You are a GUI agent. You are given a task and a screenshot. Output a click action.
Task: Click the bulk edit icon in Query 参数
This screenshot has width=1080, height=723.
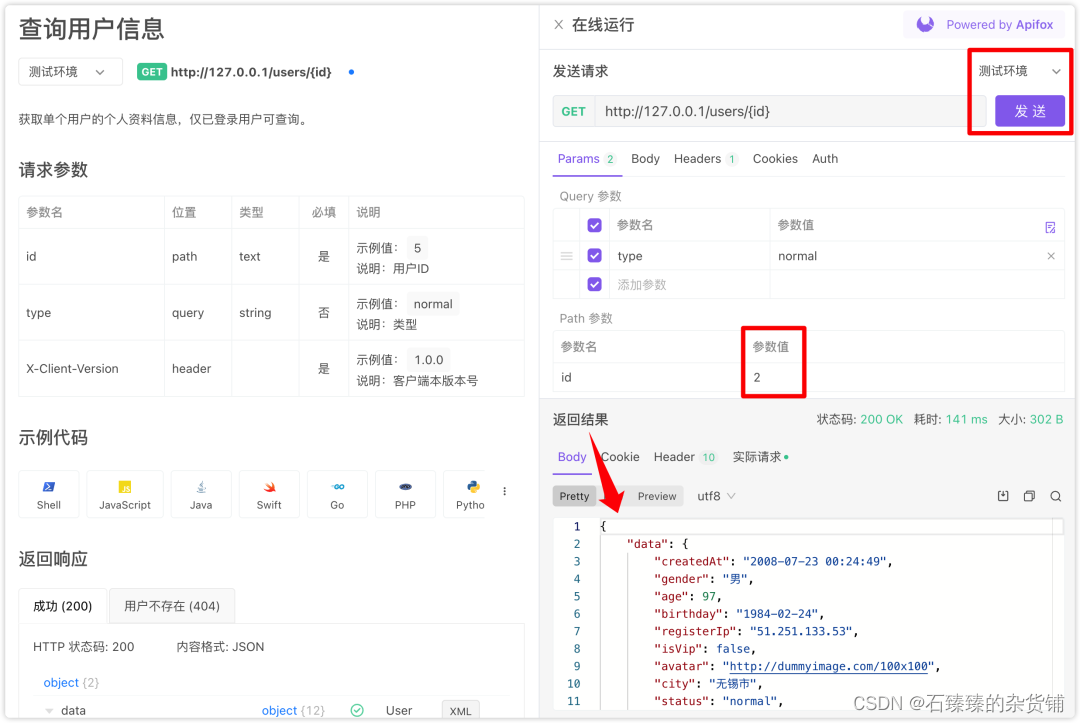tap(1050, 227)
